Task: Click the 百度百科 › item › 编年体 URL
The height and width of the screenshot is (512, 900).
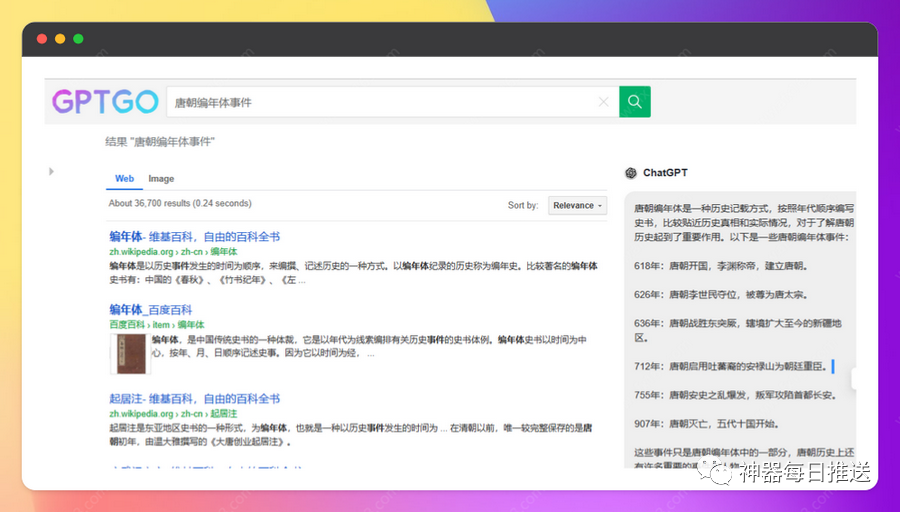Action: [x=157, y=324]
